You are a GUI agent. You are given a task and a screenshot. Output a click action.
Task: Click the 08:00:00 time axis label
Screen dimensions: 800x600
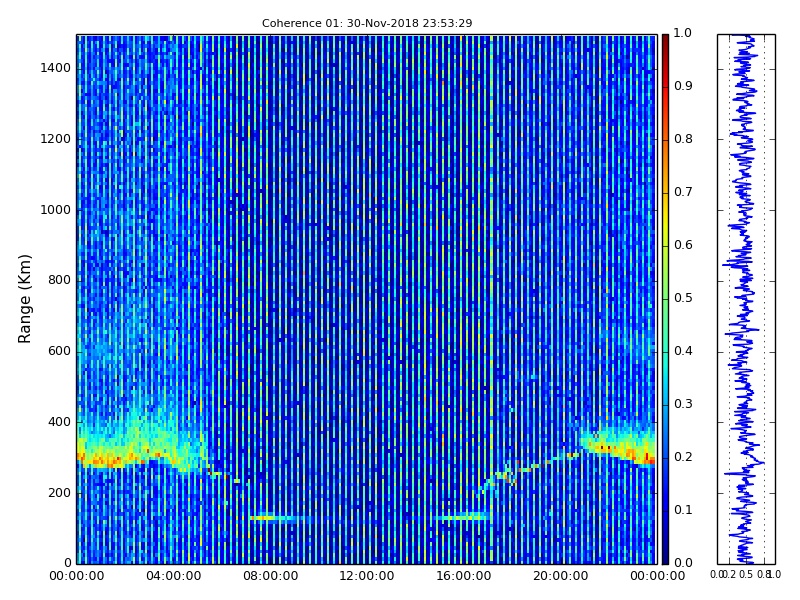(x=270, y=576)
